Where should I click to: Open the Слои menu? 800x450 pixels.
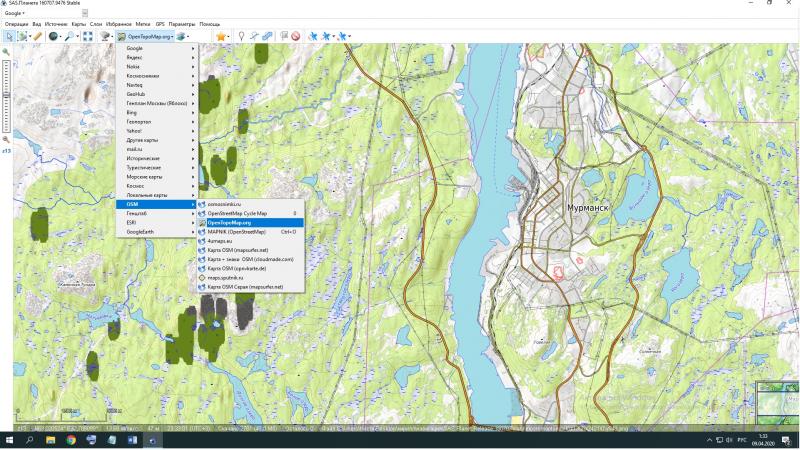pos(96,24)
